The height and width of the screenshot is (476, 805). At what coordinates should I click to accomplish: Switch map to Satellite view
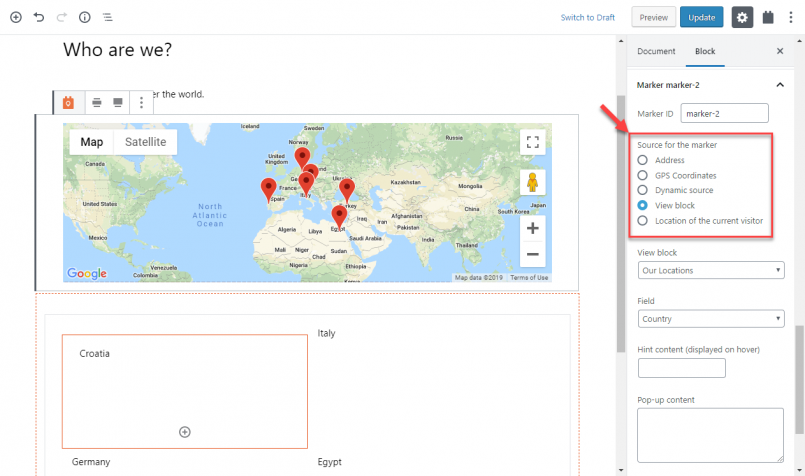(x=145, y=142)
